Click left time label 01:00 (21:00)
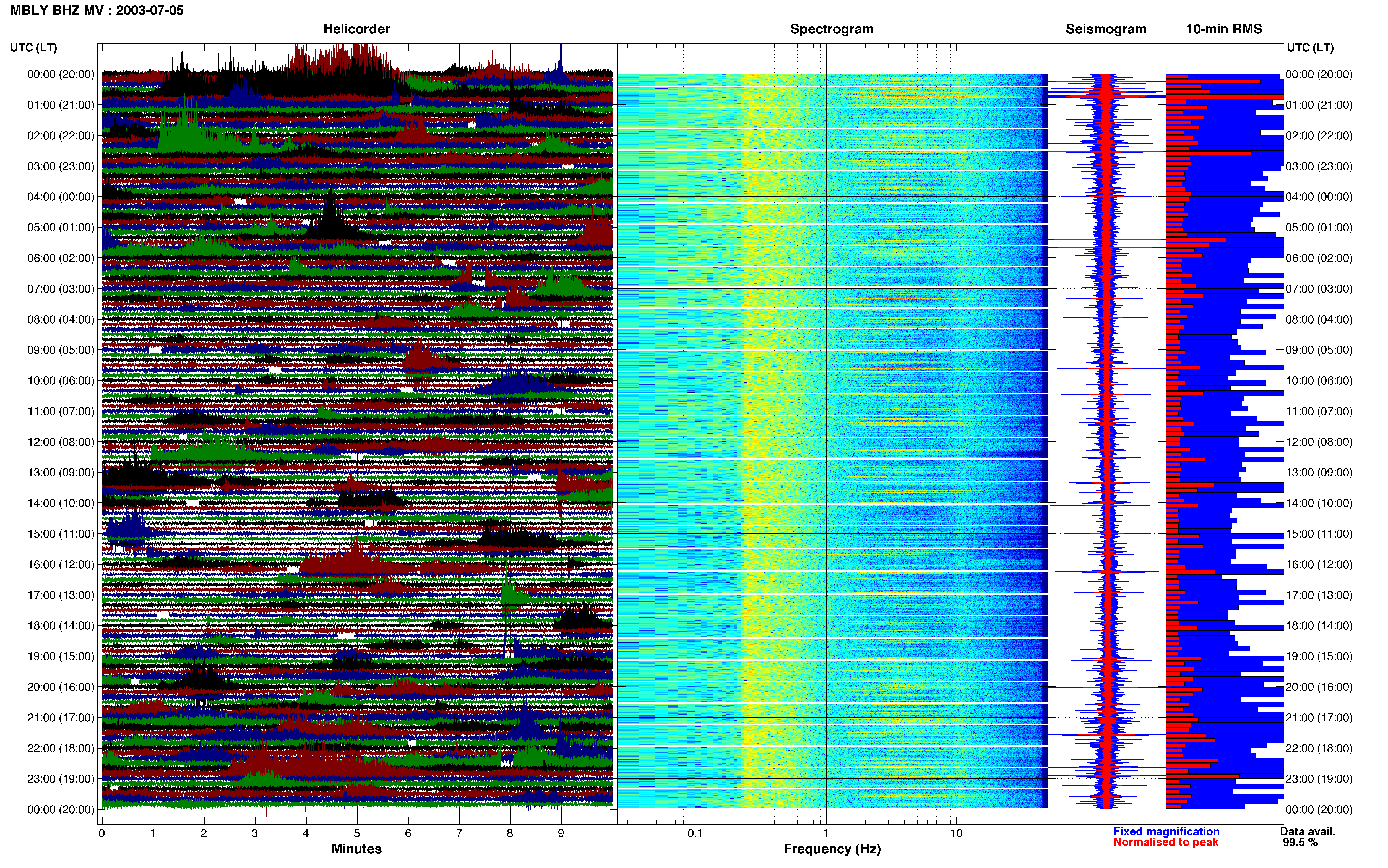The image size is (1388, 868). point(61,105)
